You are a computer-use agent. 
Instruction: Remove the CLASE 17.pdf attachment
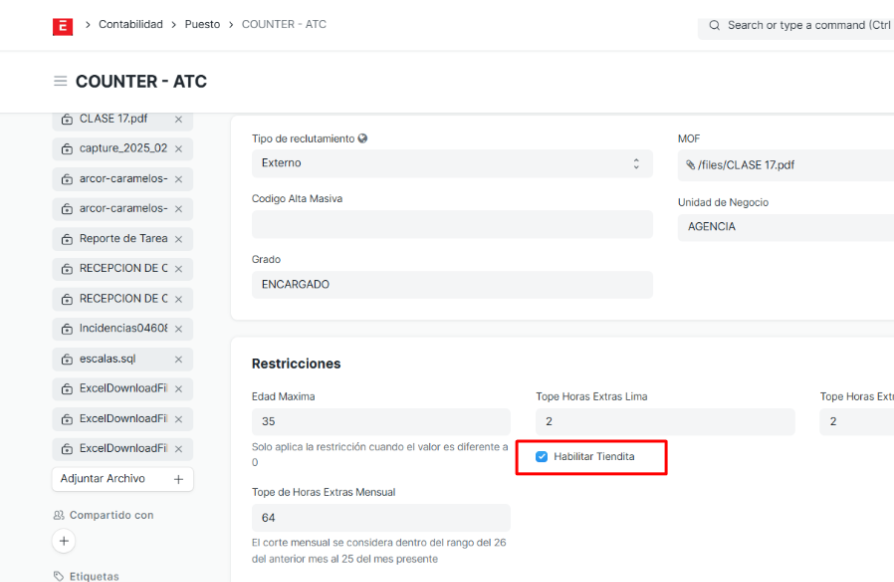[178, 119]
